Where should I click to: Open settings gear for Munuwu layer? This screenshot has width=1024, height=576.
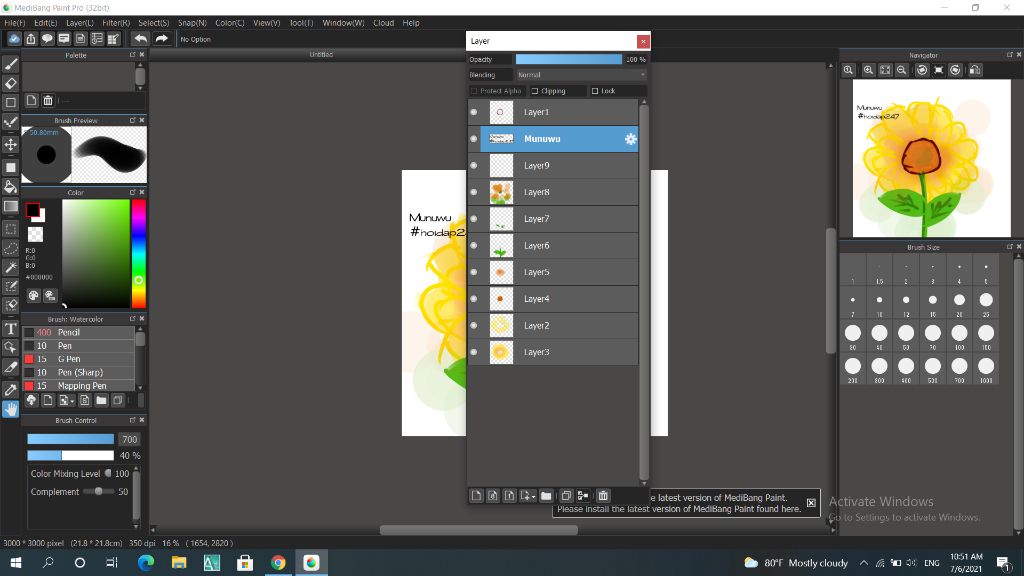pos(630,139)
